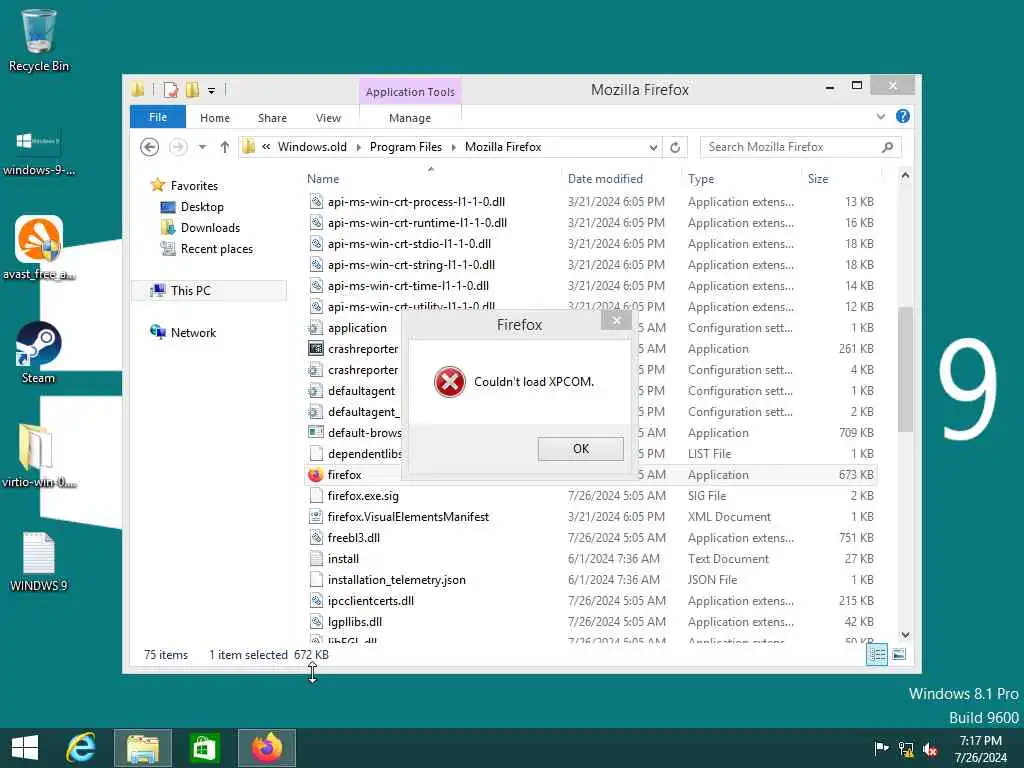Open the Steam desktop shortcut
This screenshot has height=768, width=1024.
point(38,353)
